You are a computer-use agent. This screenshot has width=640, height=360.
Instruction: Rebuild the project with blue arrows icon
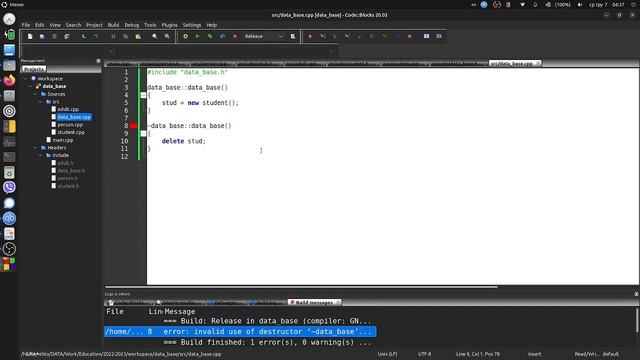coord(222,36)
